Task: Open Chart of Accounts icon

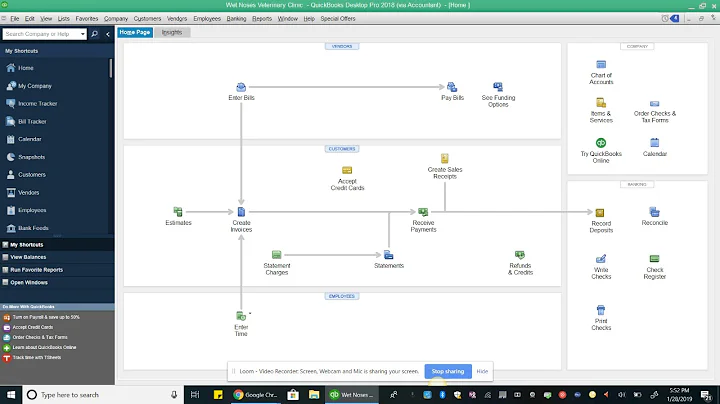Action: 601,65
